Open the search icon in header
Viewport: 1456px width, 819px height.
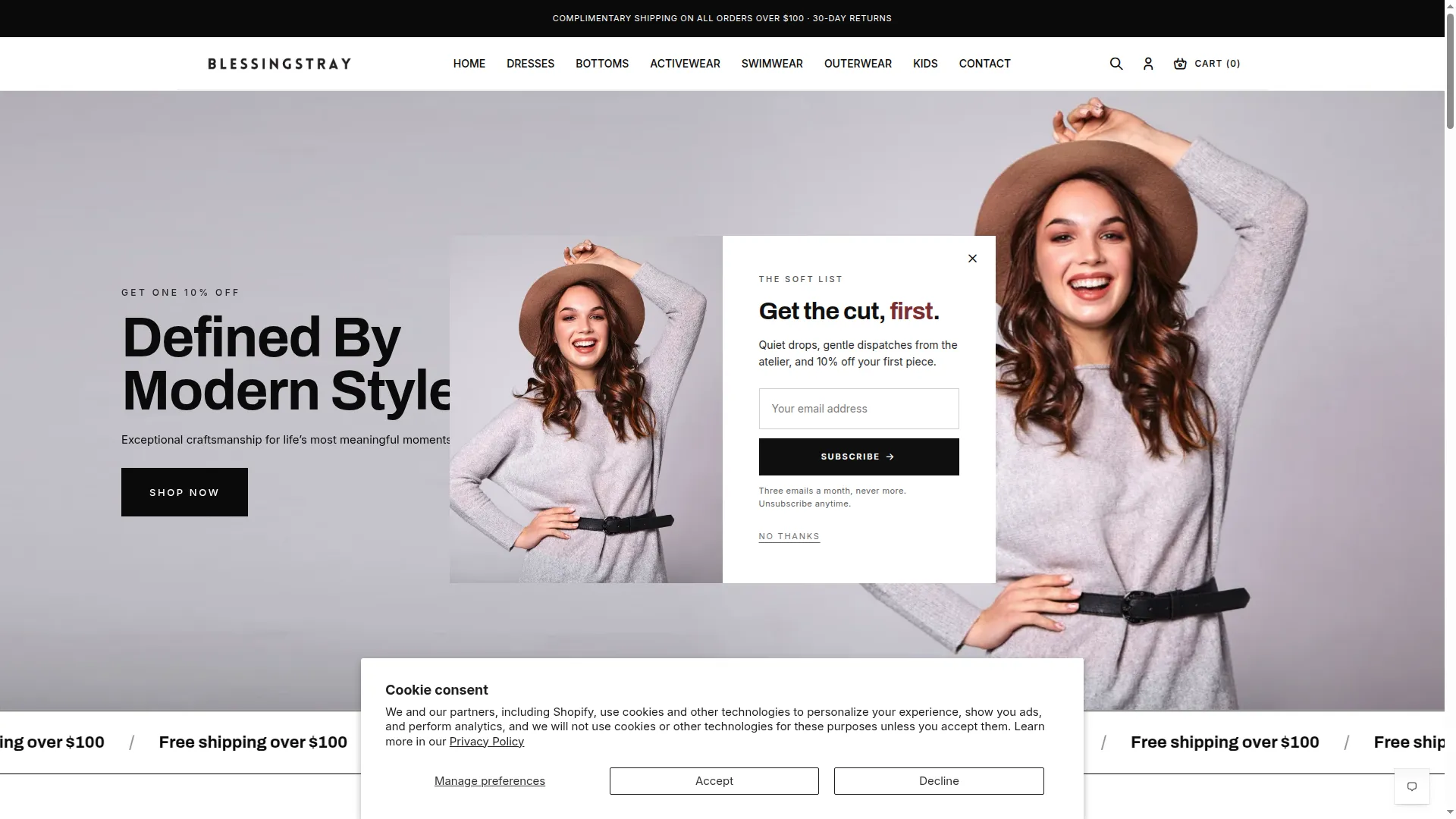coord(1116,64)
